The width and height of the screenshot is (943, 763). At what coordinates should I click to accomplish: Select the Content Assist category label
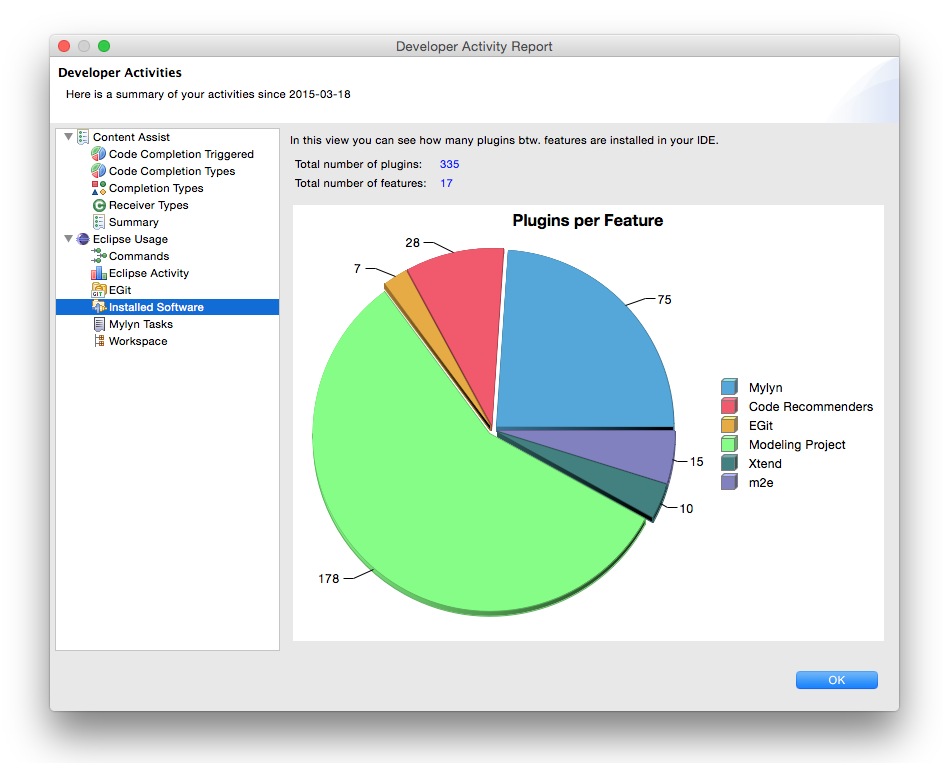click(x=131, y=137)
